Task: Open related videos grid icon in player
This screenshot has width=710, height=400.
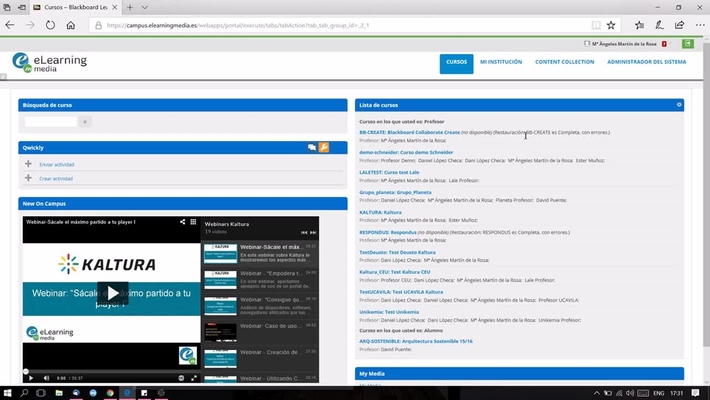Action: (193, 222)
